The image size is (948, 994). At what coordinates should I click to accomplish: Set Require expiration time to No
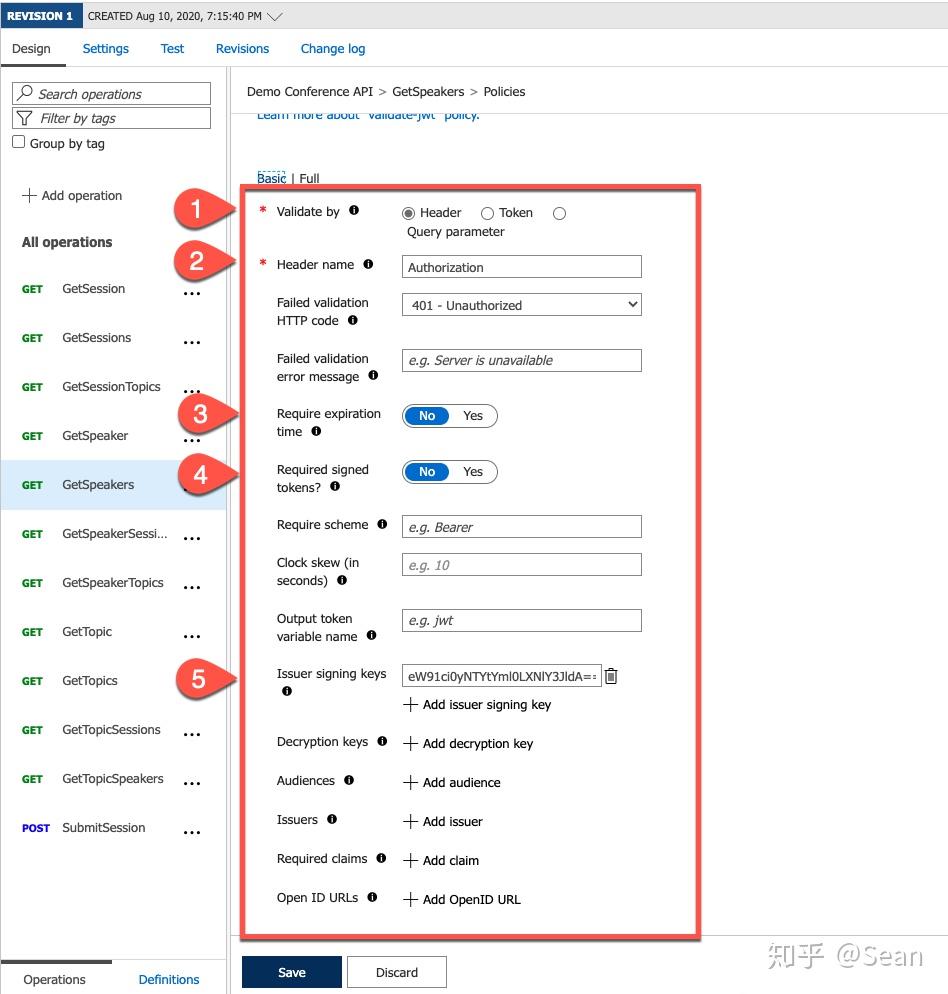[427, 416]
